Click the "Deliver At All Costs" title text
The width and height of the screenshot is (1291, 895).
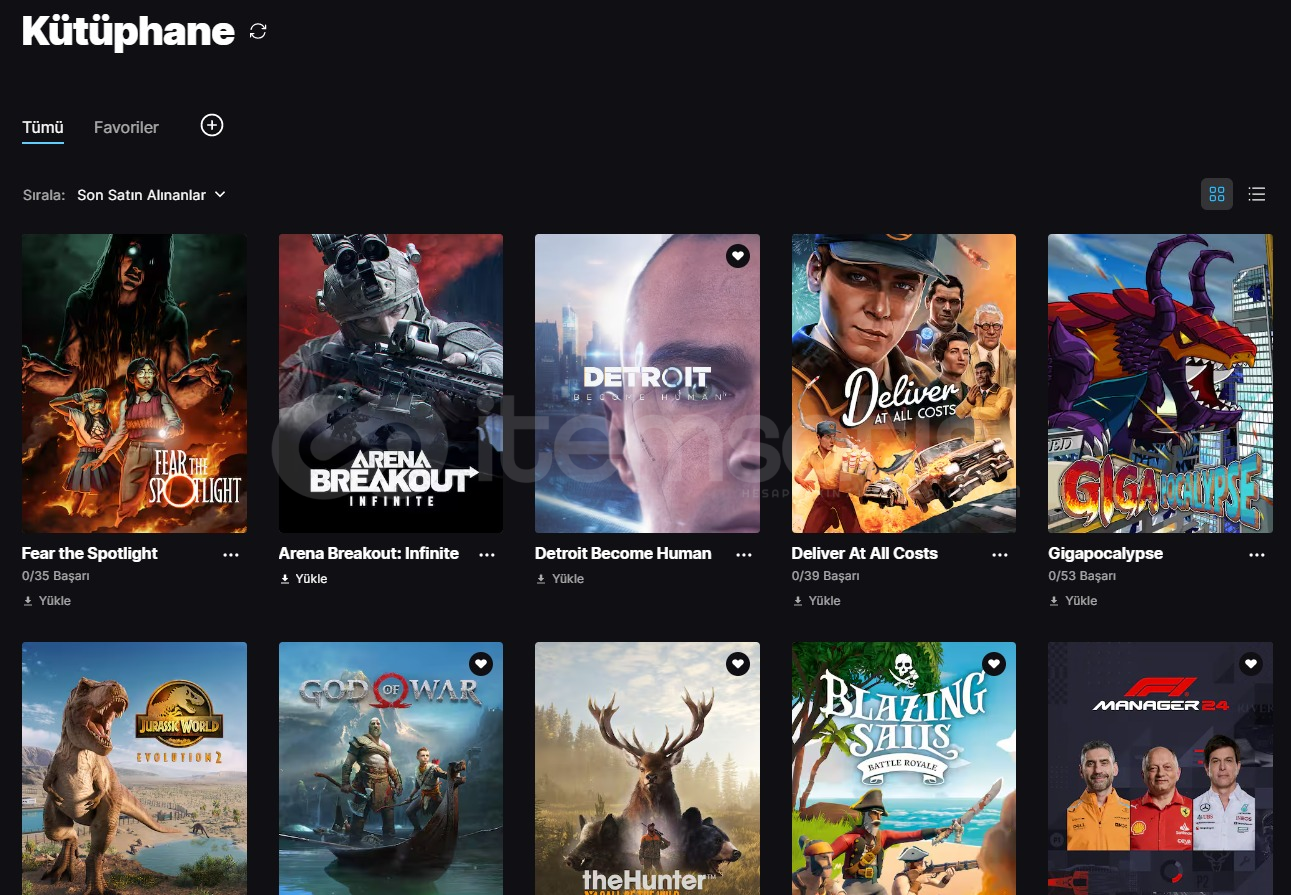(865, 554)
